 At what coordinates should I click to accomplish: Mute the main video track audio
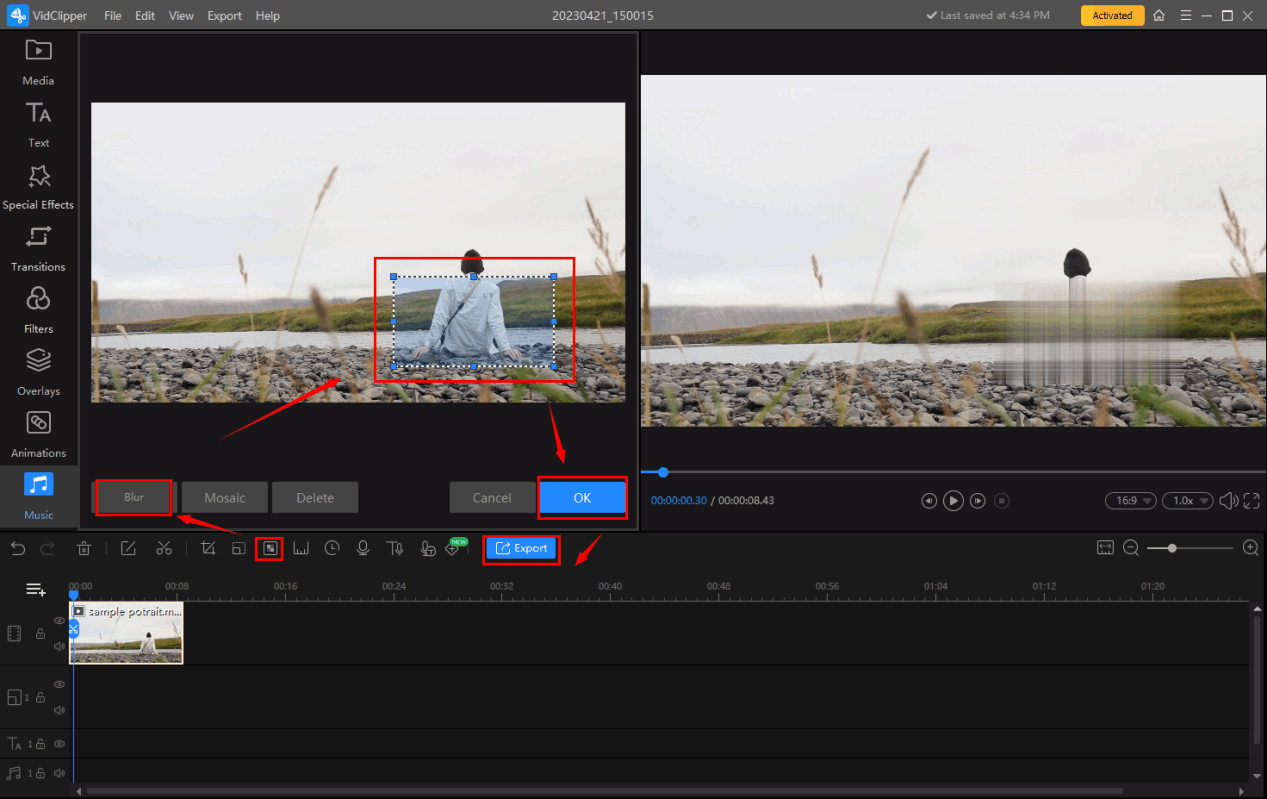point(59,646)
